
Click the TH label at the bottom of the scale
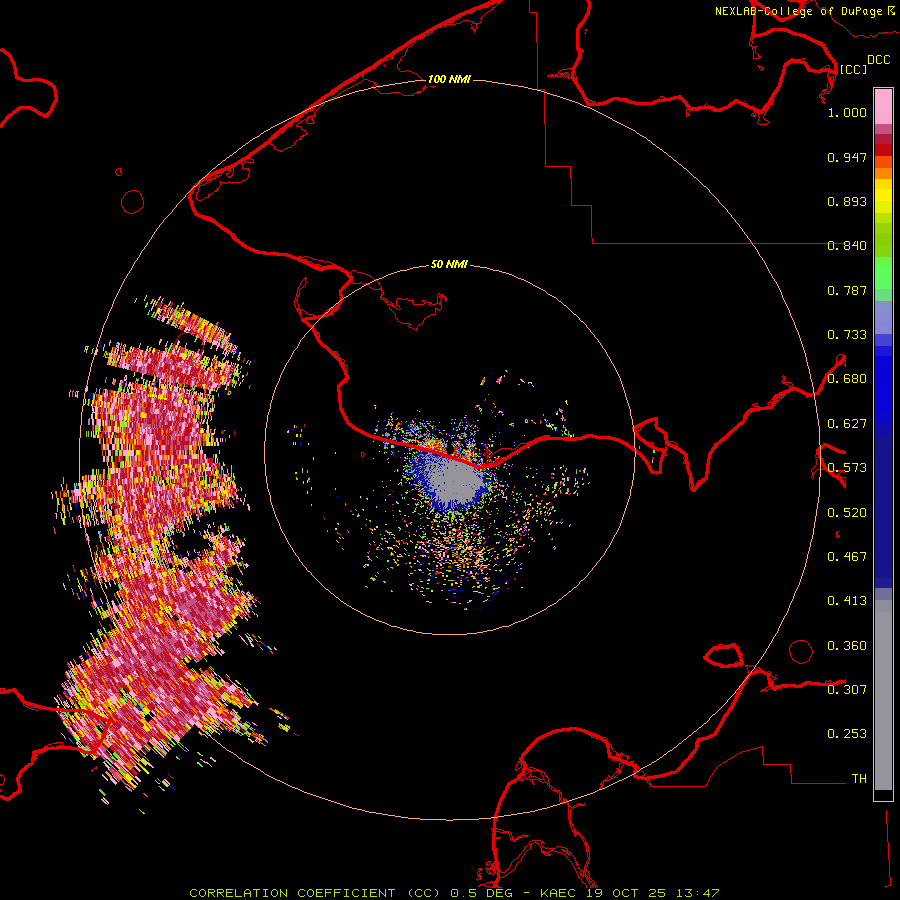click(859, 779)
